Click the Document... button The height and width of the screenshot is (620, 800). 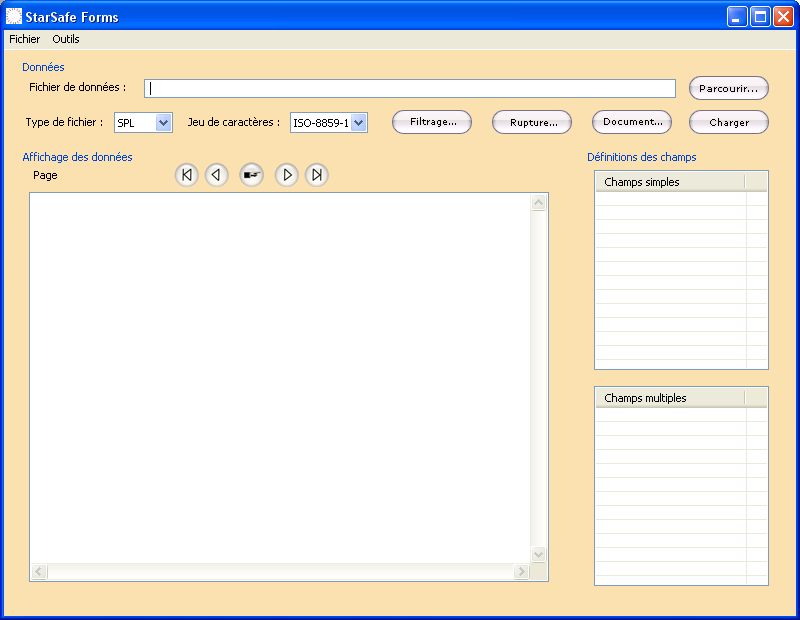tap(632, 122)
